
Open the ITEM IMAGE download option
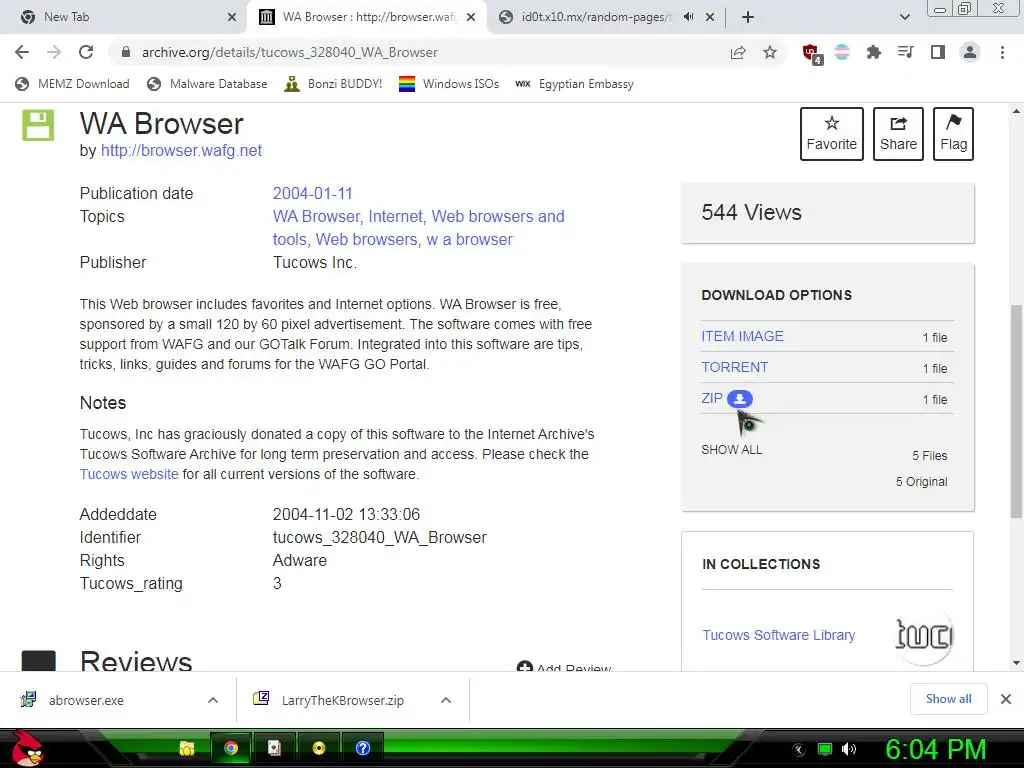(x=742, y=336)
